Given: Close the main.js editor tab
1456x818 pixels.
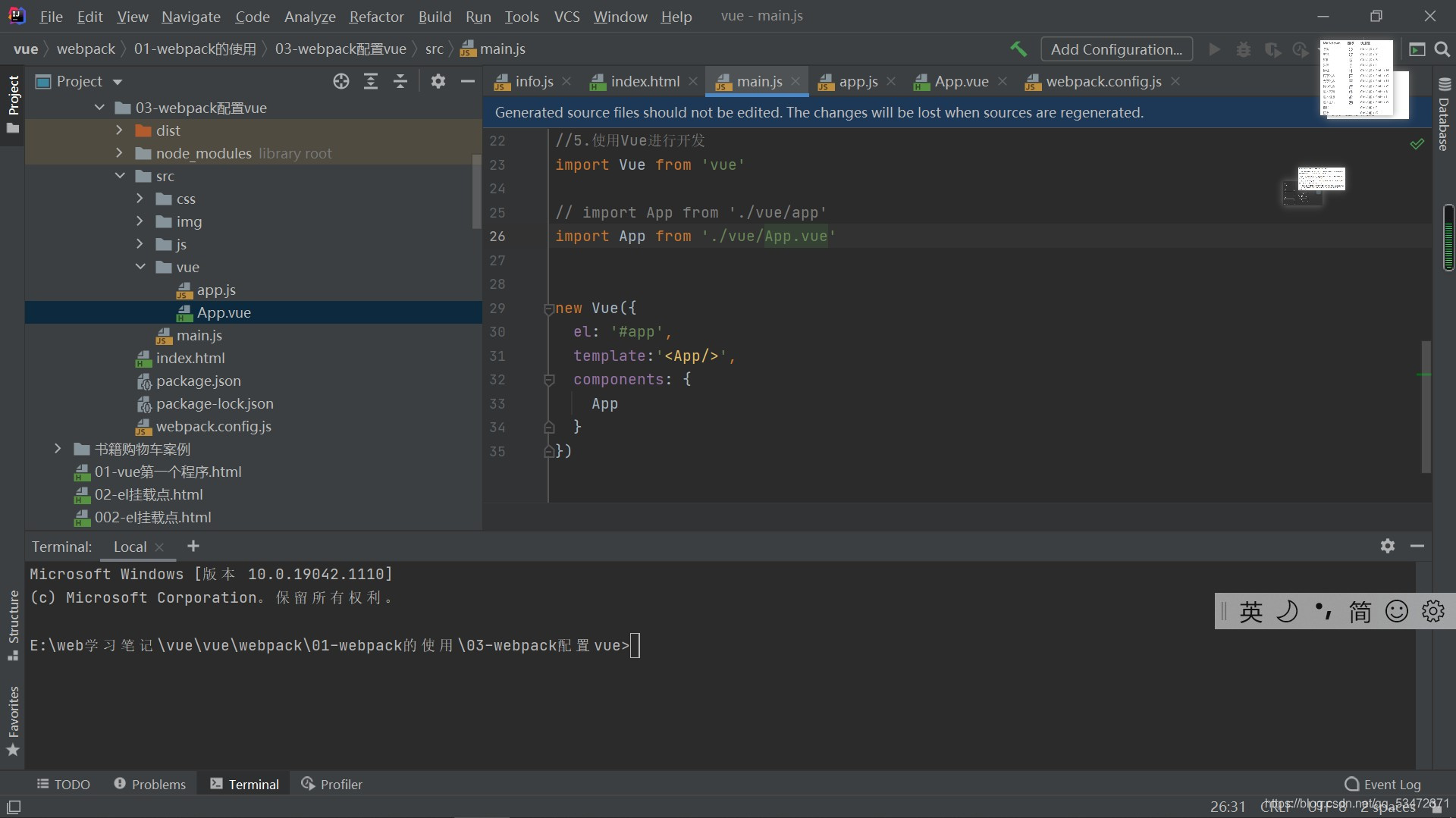Looking at the screenshot, I should click(795, 81).
